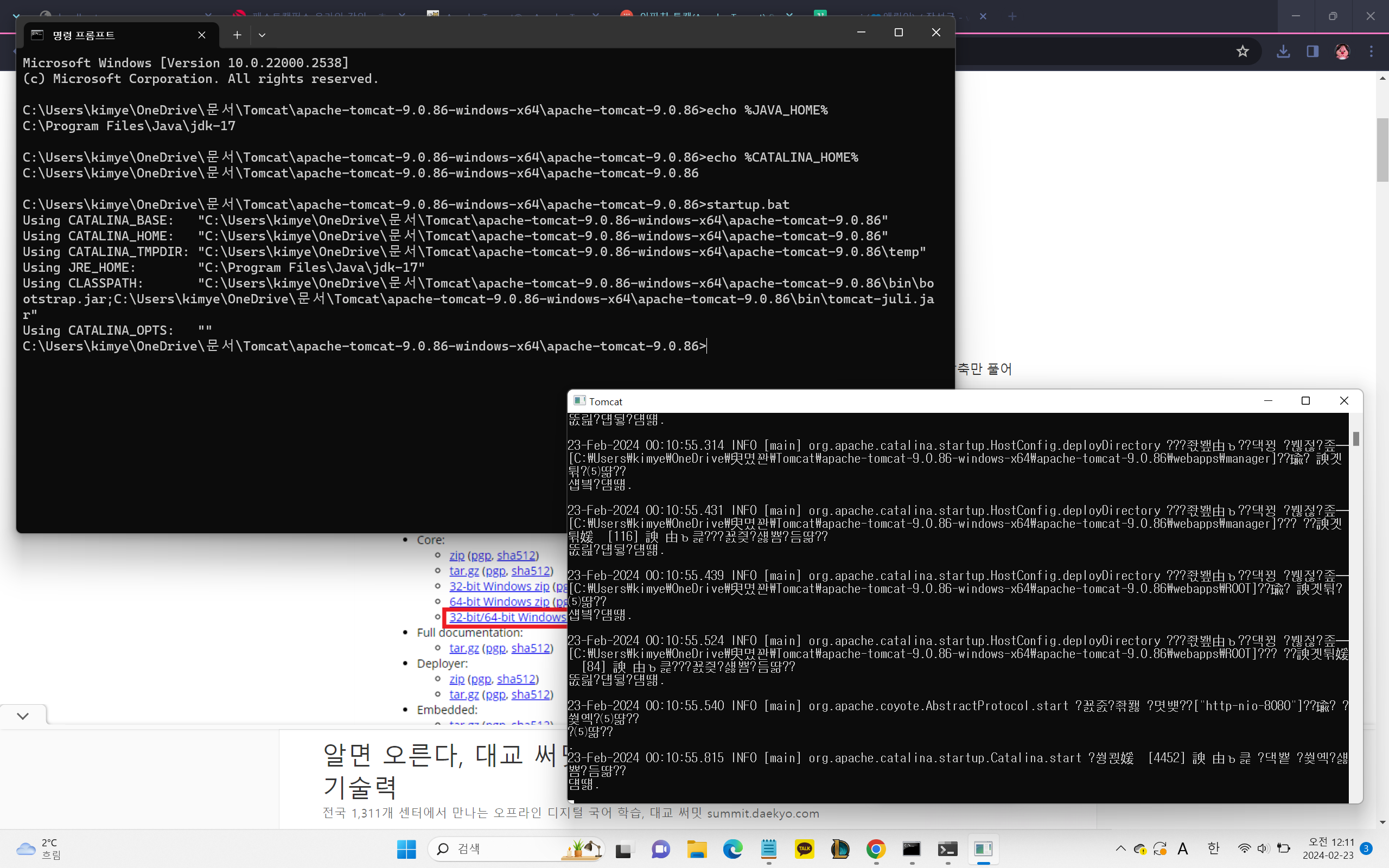
Task: Open Deployer sha512 link for tar.gz
Action: pyautogui.click(x=530, y=694)
